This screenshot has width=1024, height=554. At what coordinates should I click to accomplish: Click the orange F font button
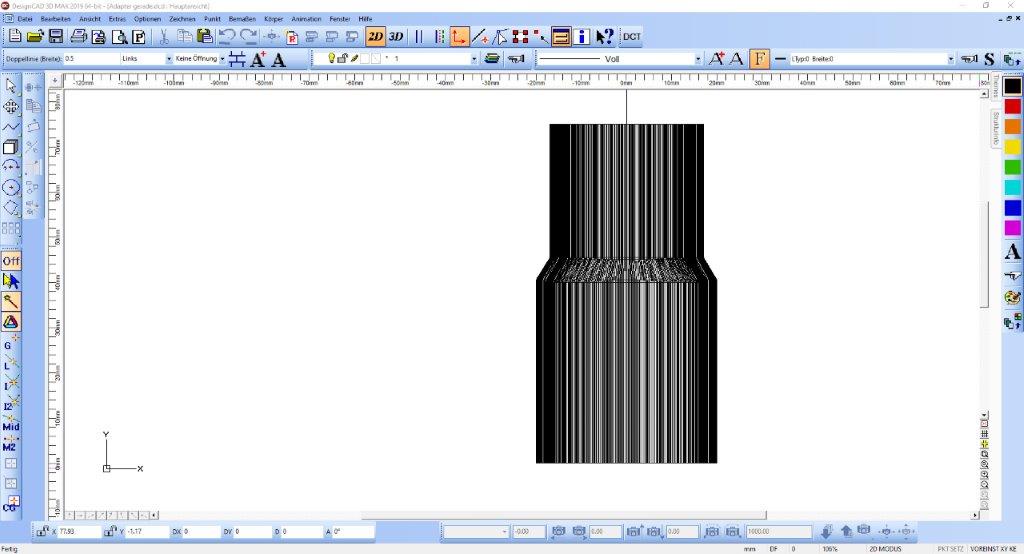[760, 59]
